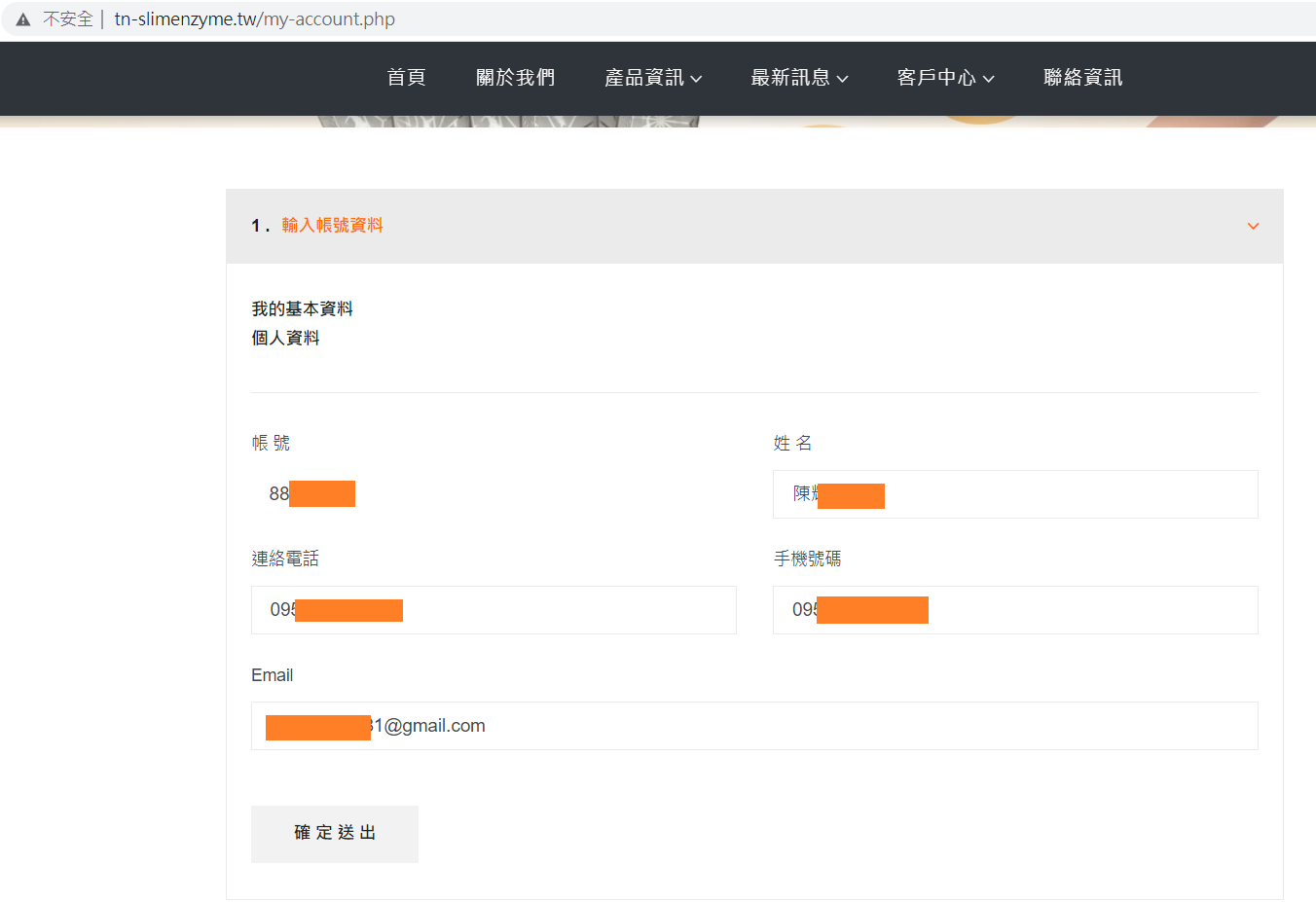The image size is (1316, 902).
Task: Click the 輸入帳號資料 section heading
Action: point(332,225)
